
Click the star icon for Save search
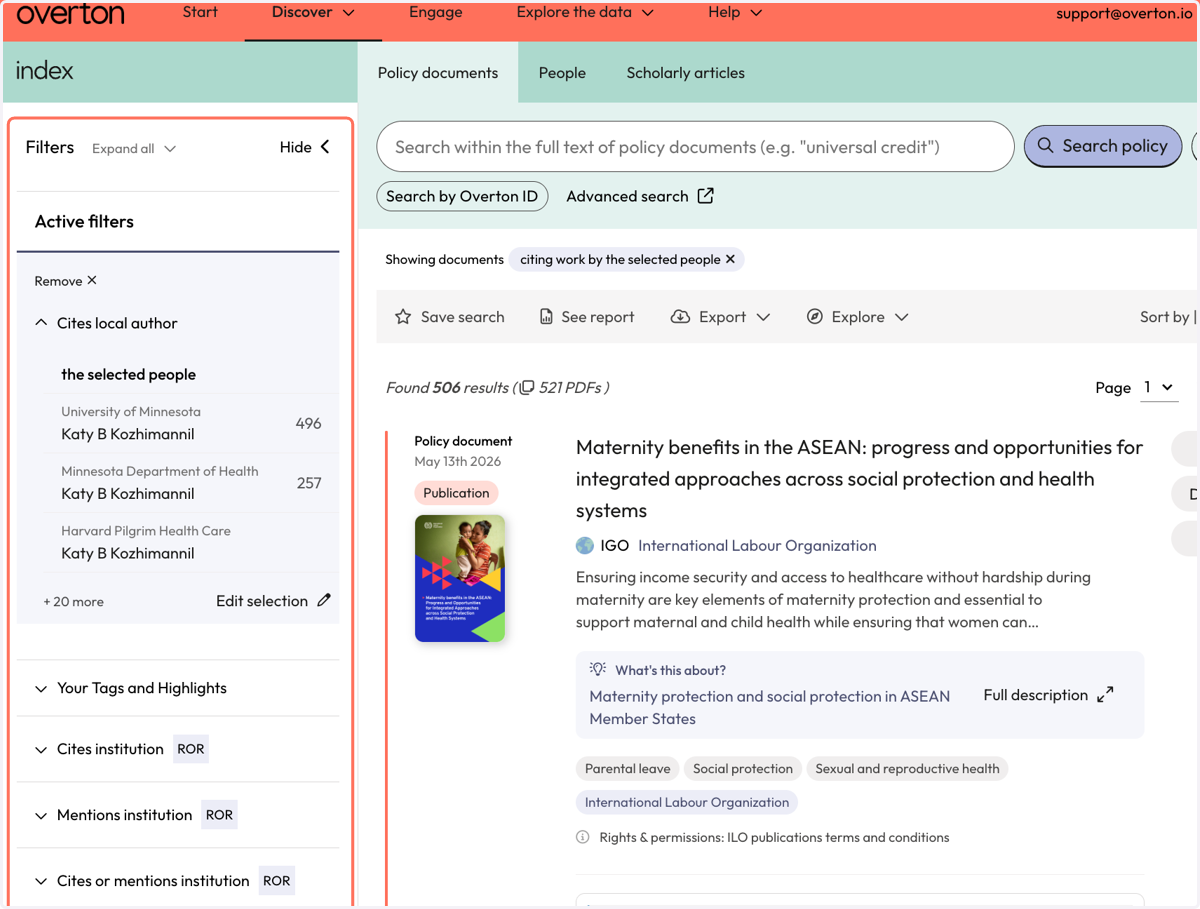pos(403,317)
